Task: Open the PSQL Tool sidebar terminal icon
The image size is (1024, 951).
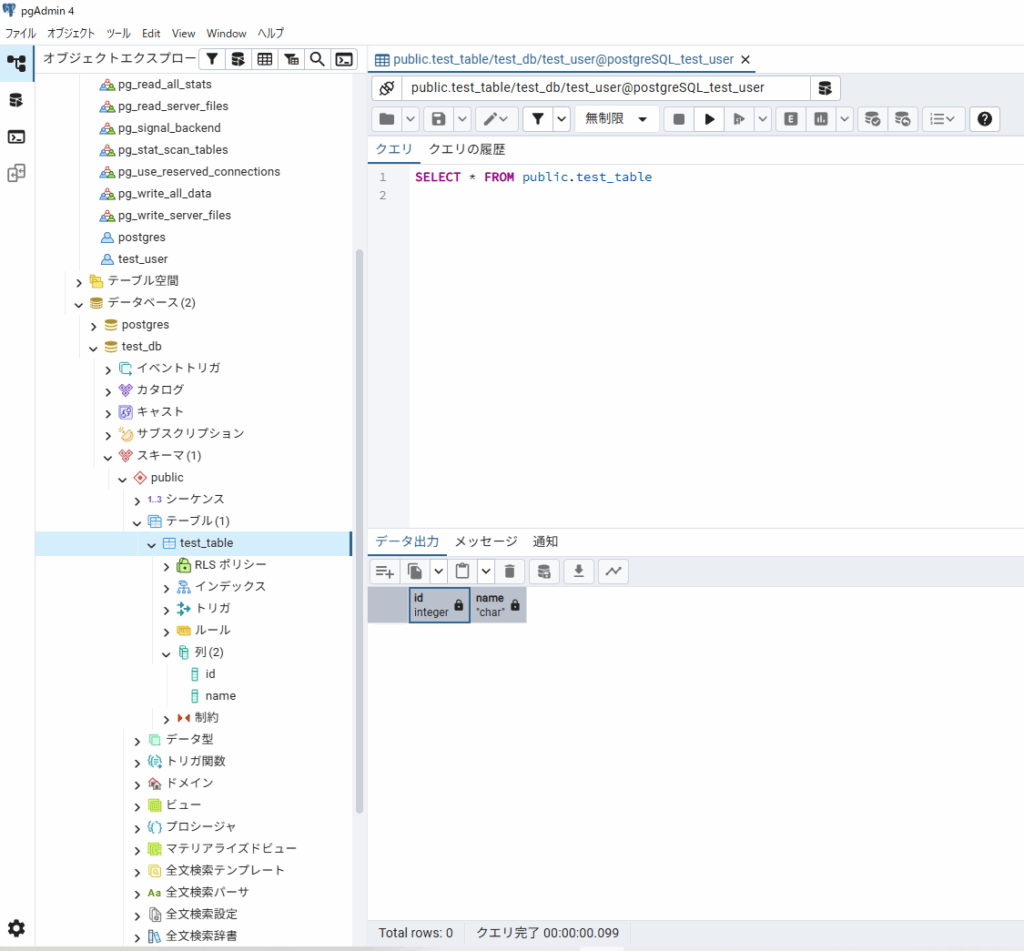Action: click(16, 137)
